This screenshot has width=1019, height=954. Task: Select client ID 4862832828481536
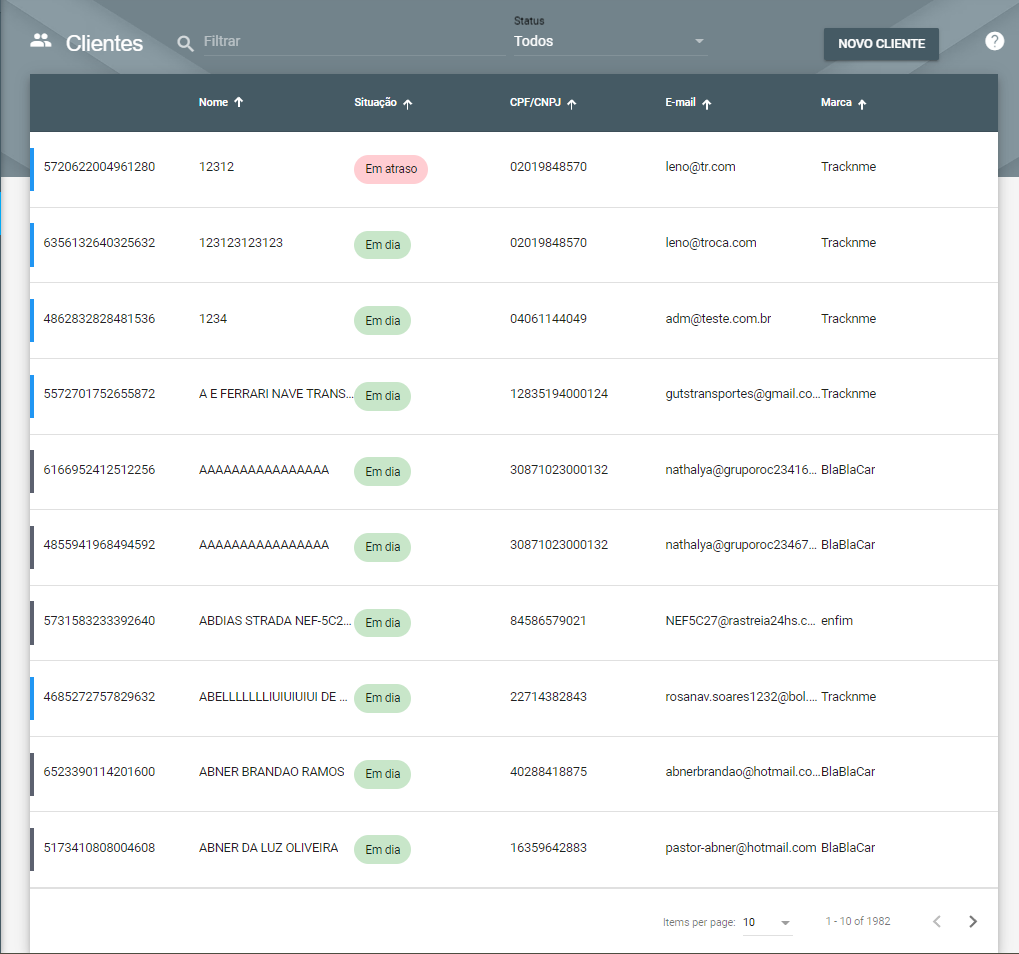[99, 319]
